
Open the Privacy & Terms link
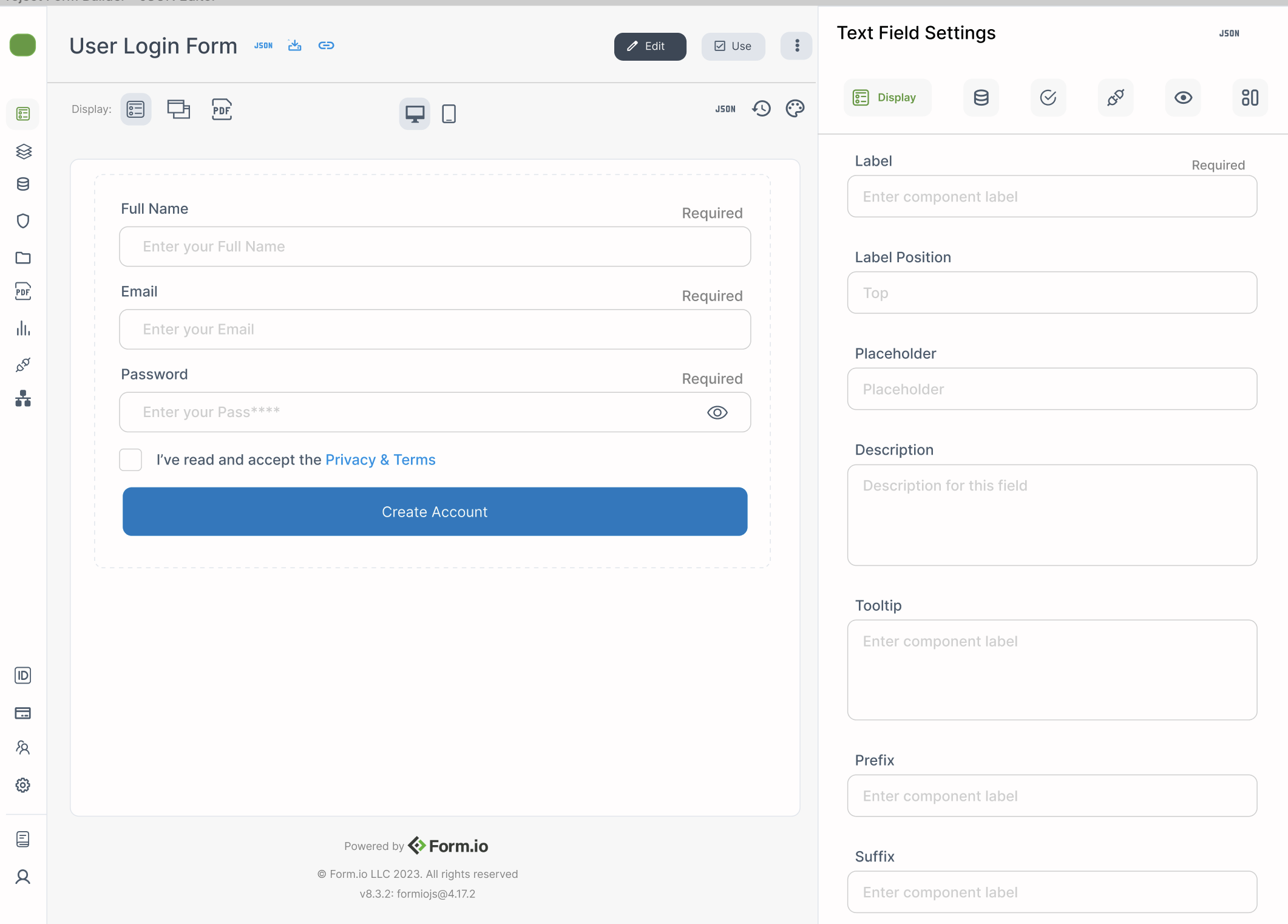[x=380, y=460]
